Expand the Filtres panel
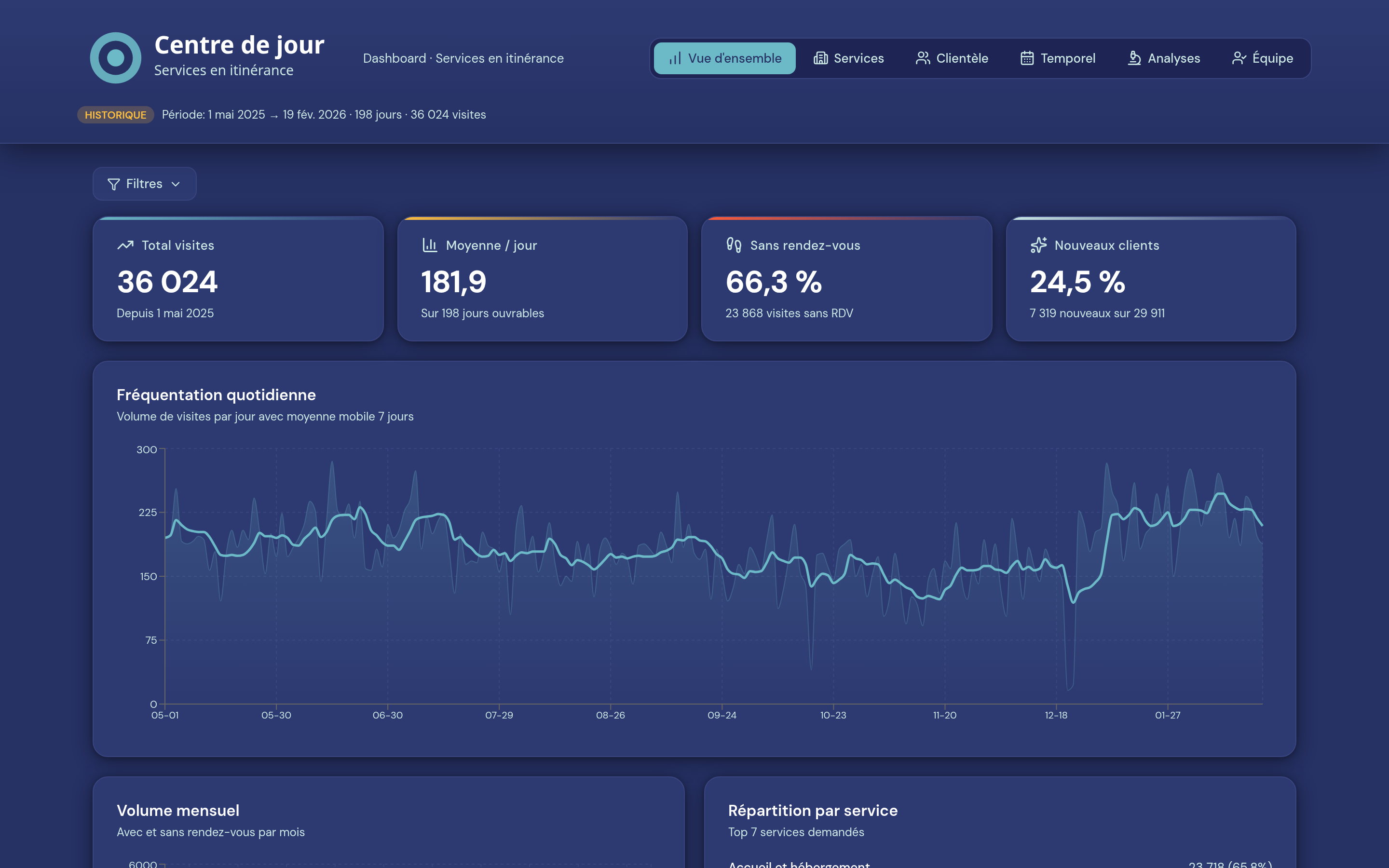The width and height of the screenshot is (1389, 868). (144, 184)
